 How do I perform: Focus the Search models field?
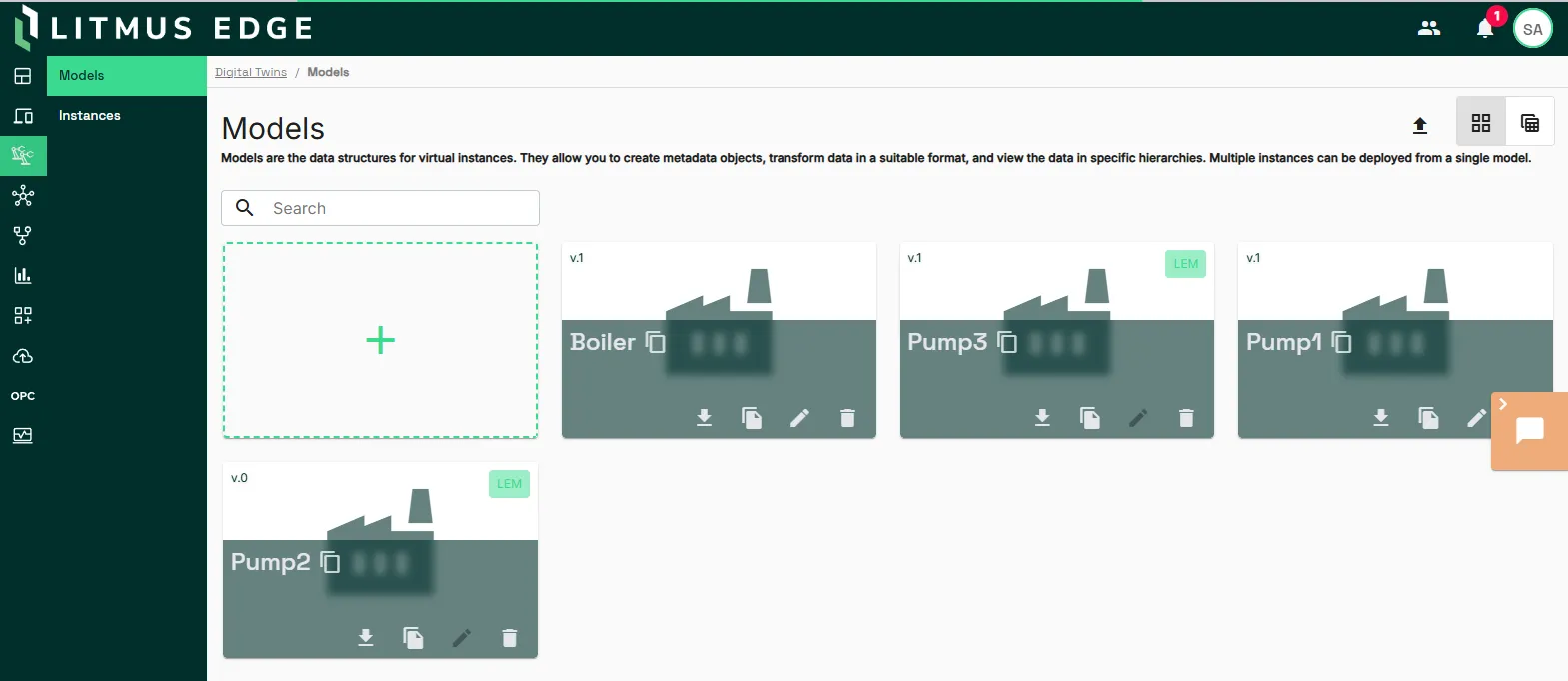380,208
